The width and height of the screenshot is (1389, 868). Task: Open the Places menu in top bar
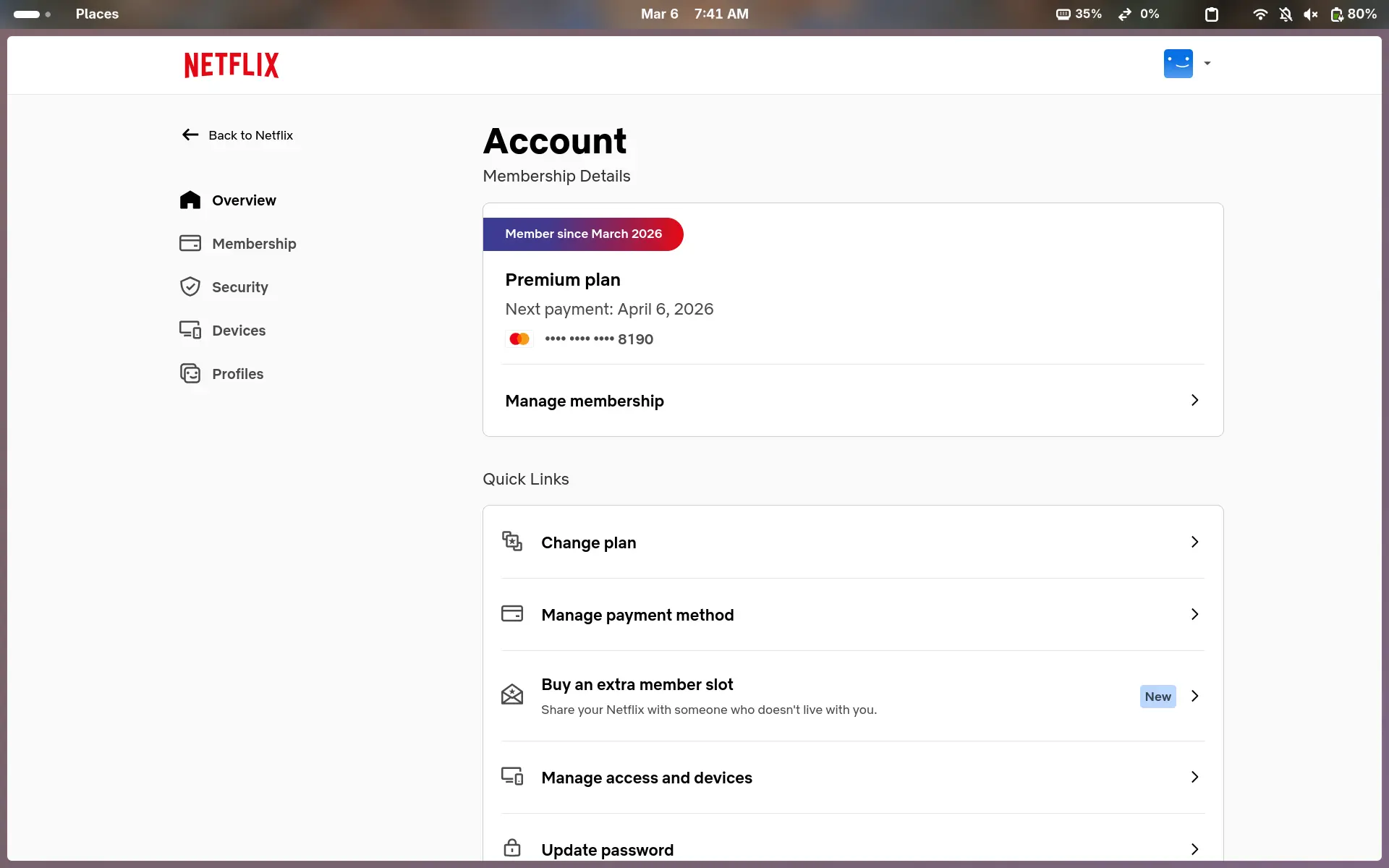(97, 14)
